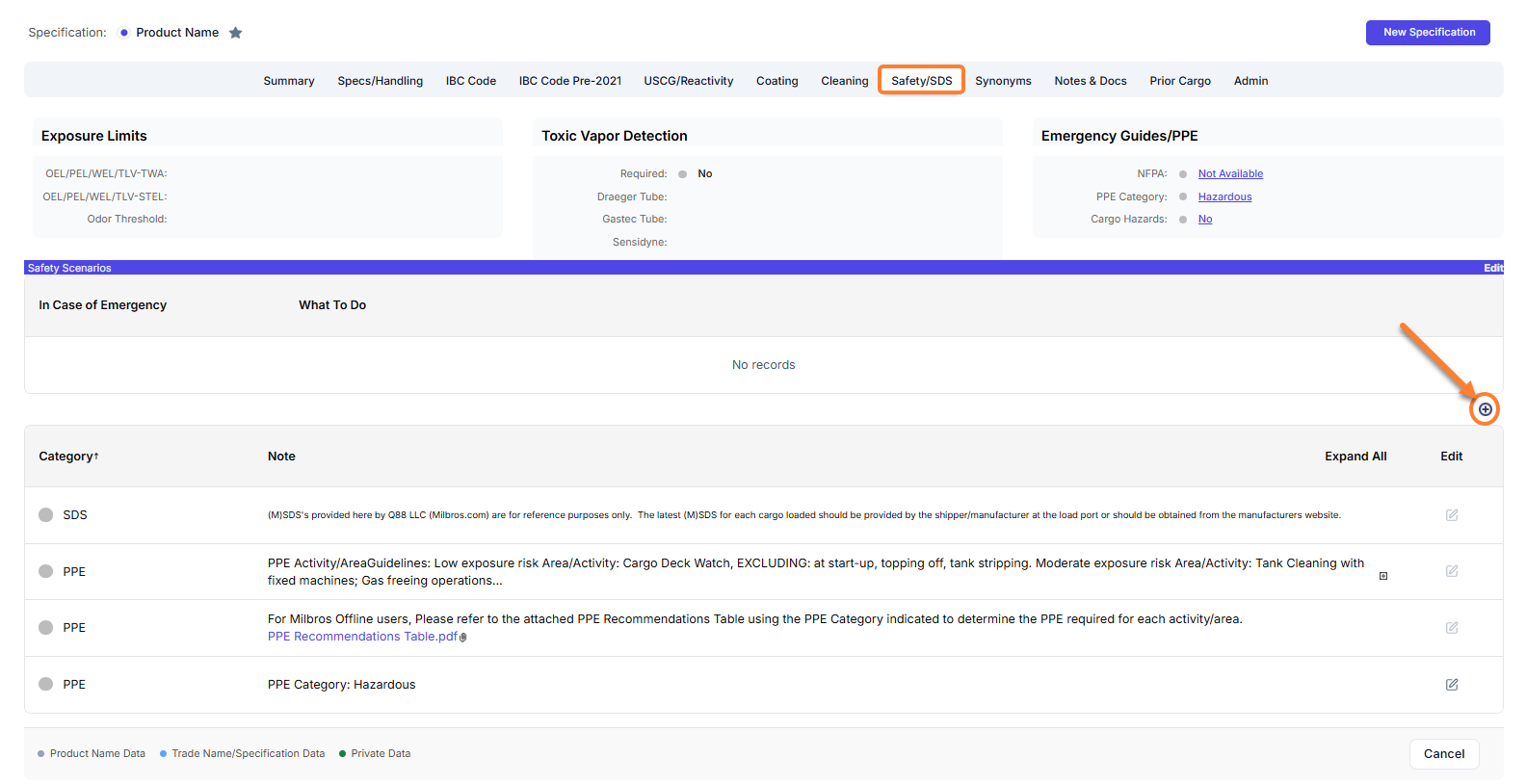Click the Cancel button
Screen dimensions: 1526x784
click(1444, 754)
